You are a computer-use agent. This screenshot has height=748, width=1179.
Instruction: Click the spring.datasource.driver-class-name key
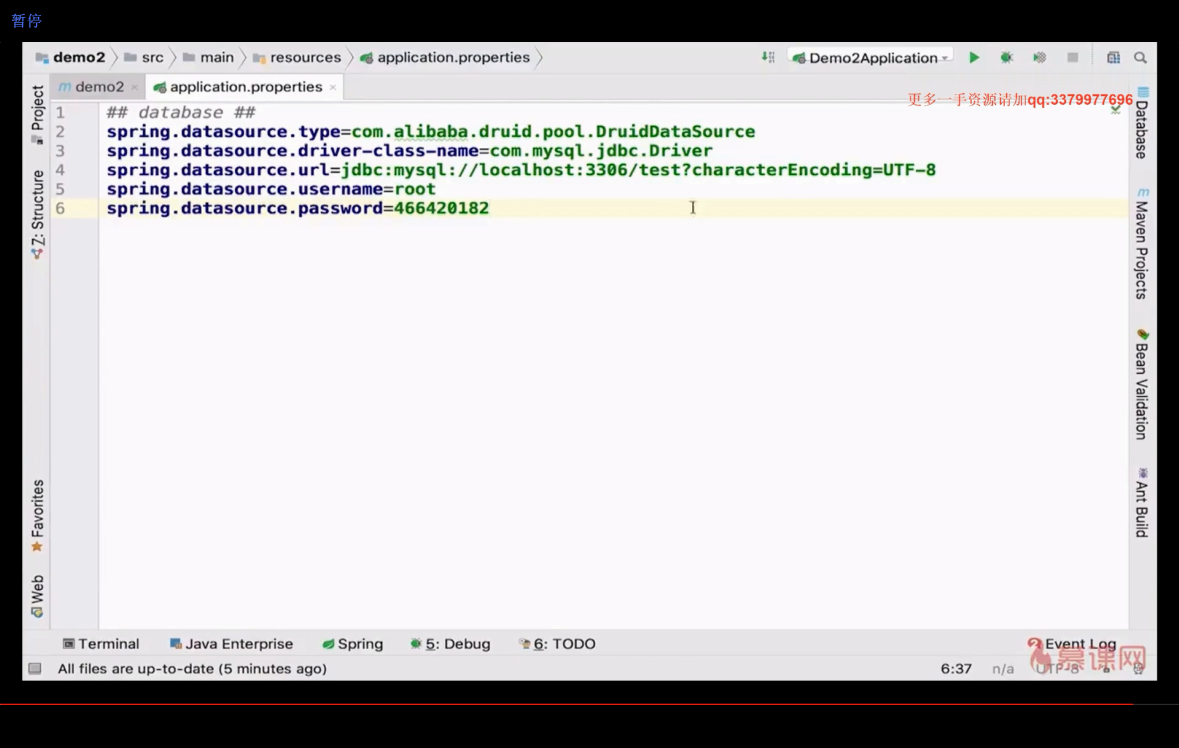[x=292, y=151]
